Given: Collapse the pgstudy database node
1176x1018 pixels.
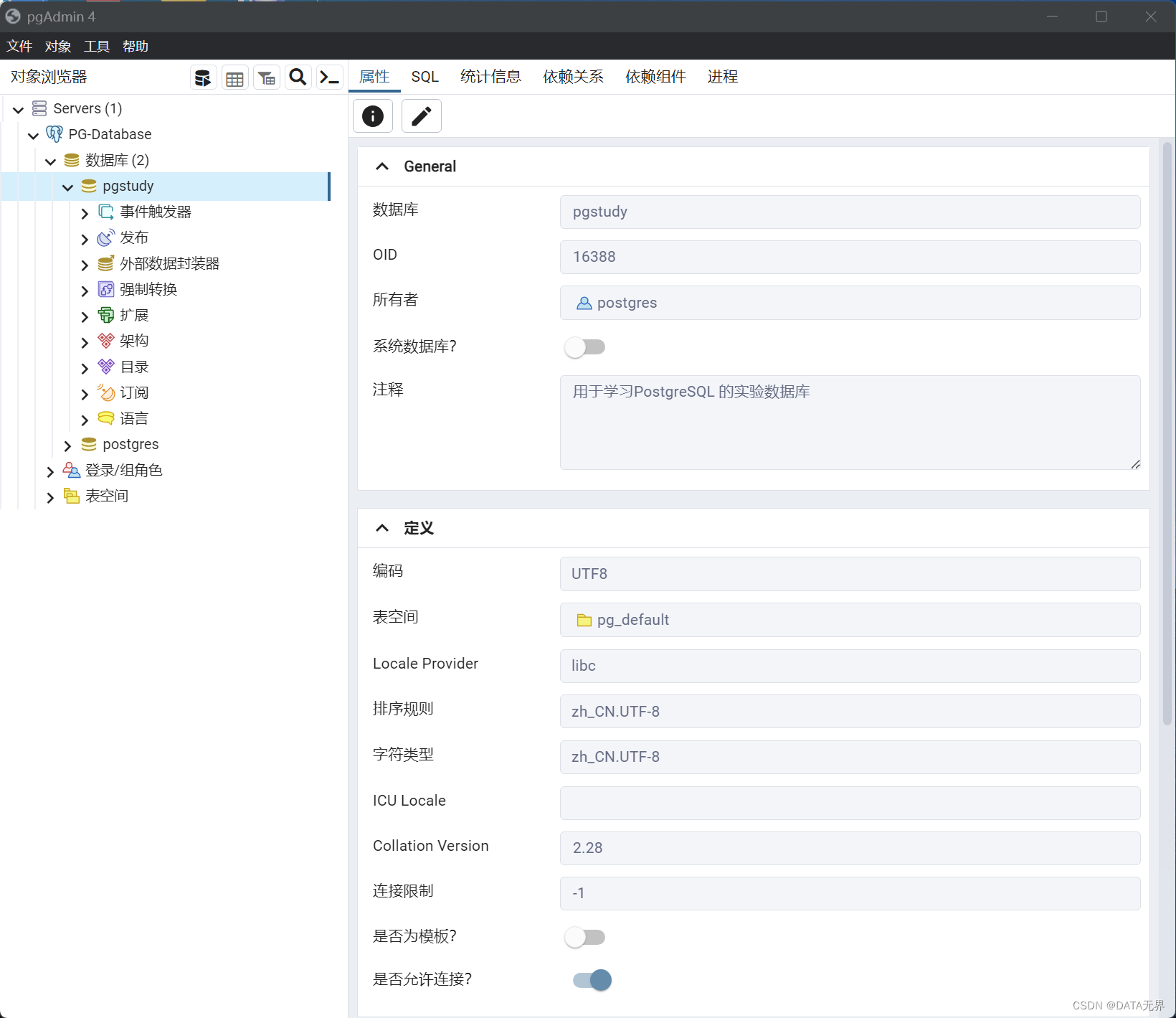Looking at the screenshot, I should 67,187.
